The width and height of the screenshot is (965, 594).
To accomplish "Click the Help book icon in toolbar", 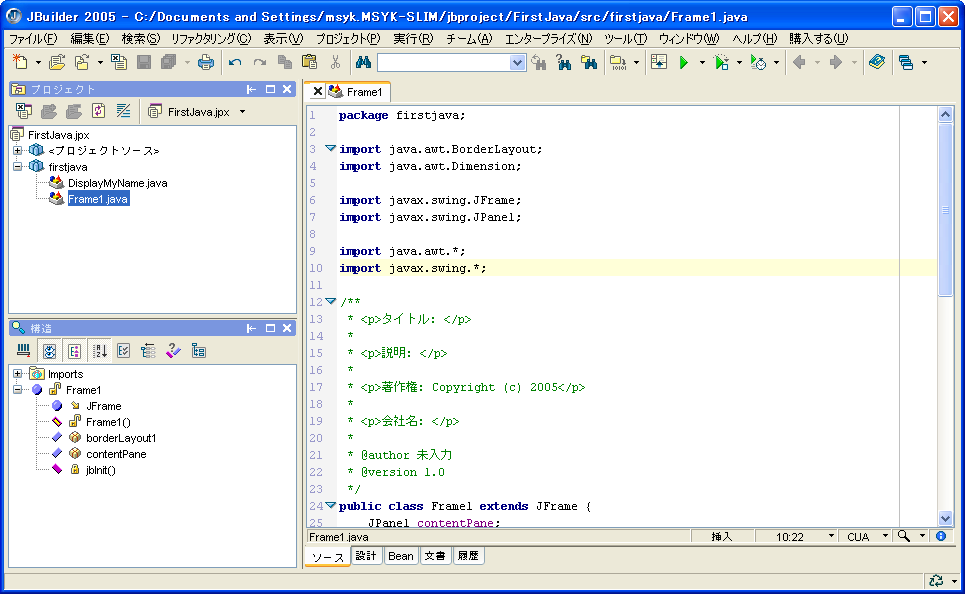I will point(877,63).
